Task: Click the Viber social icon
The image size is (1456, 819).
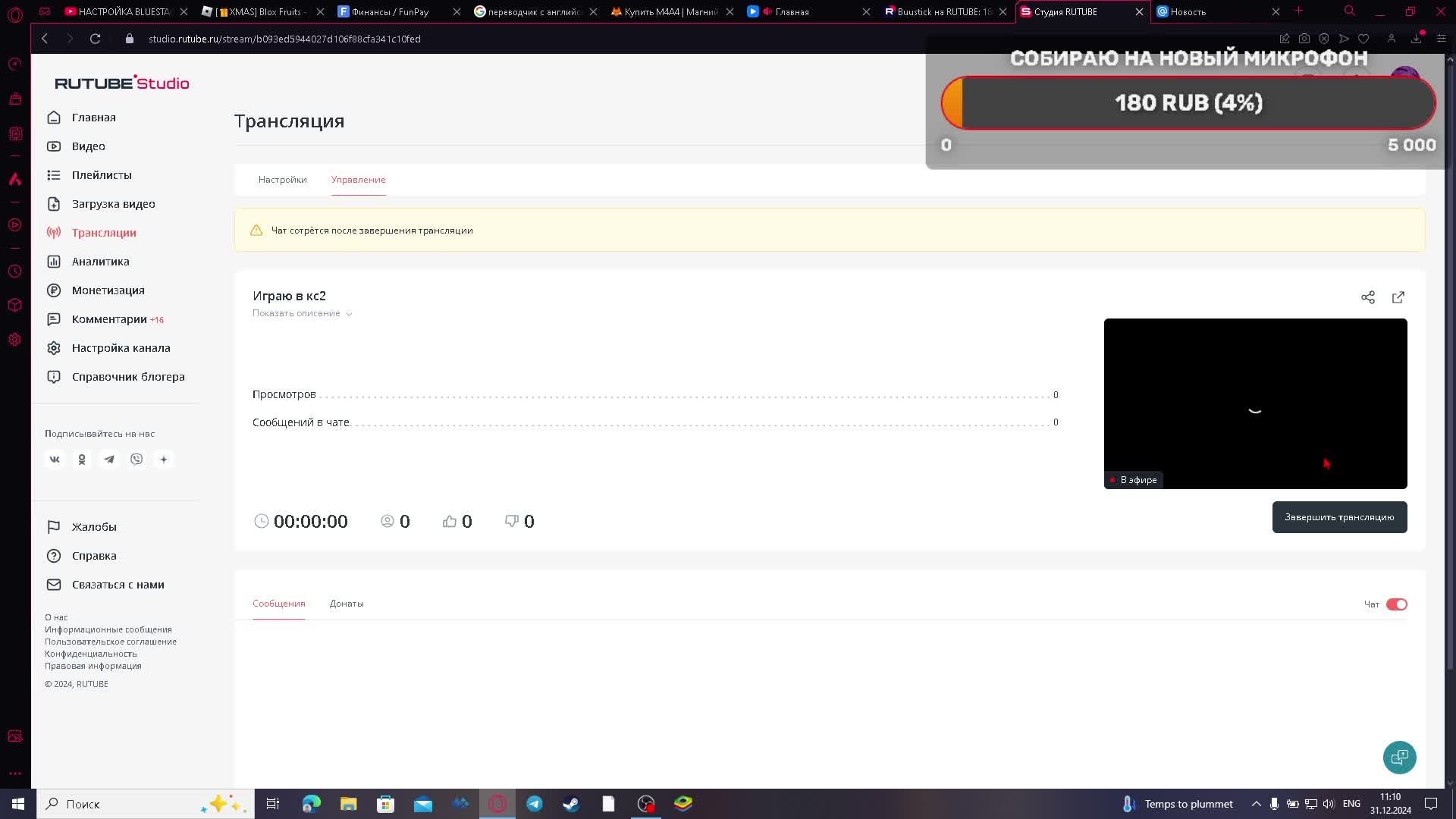Action: point(136,460)
